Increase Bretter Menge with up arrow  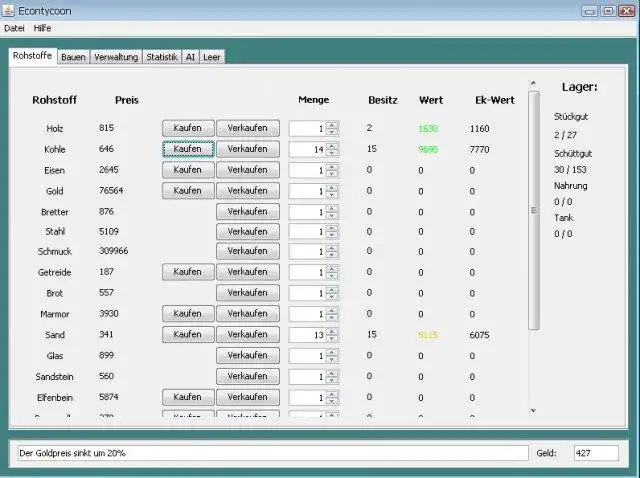point(332,209)
